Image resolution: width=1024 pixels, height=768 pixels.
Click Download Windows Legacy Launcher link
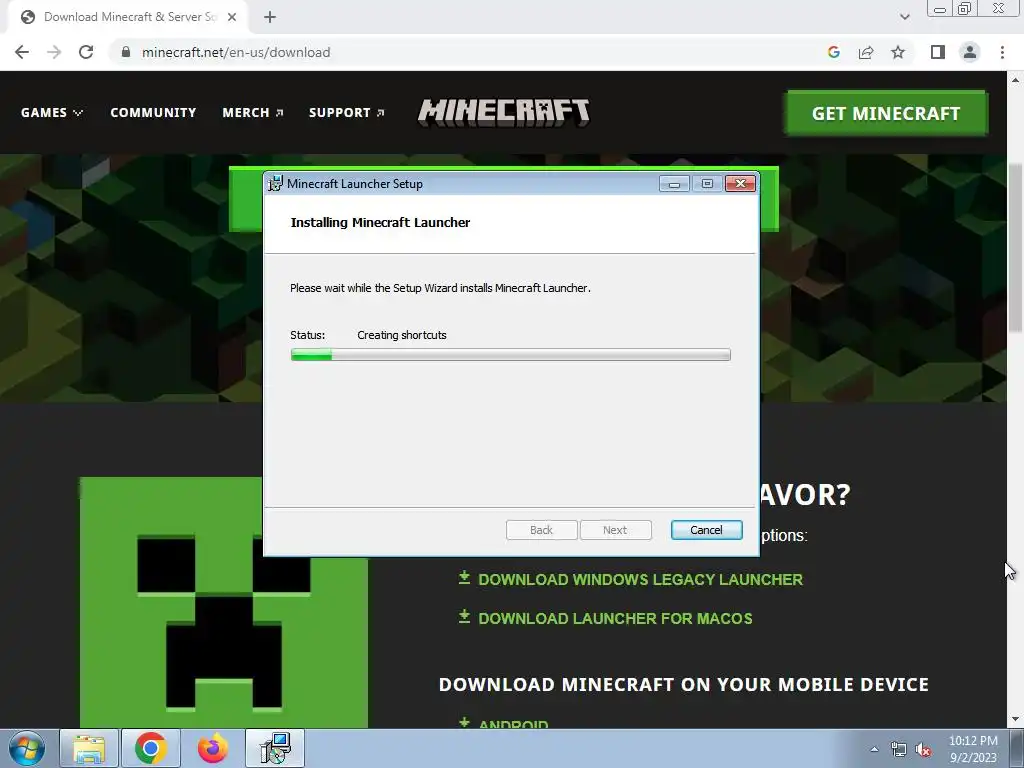[x=631, y=579]
